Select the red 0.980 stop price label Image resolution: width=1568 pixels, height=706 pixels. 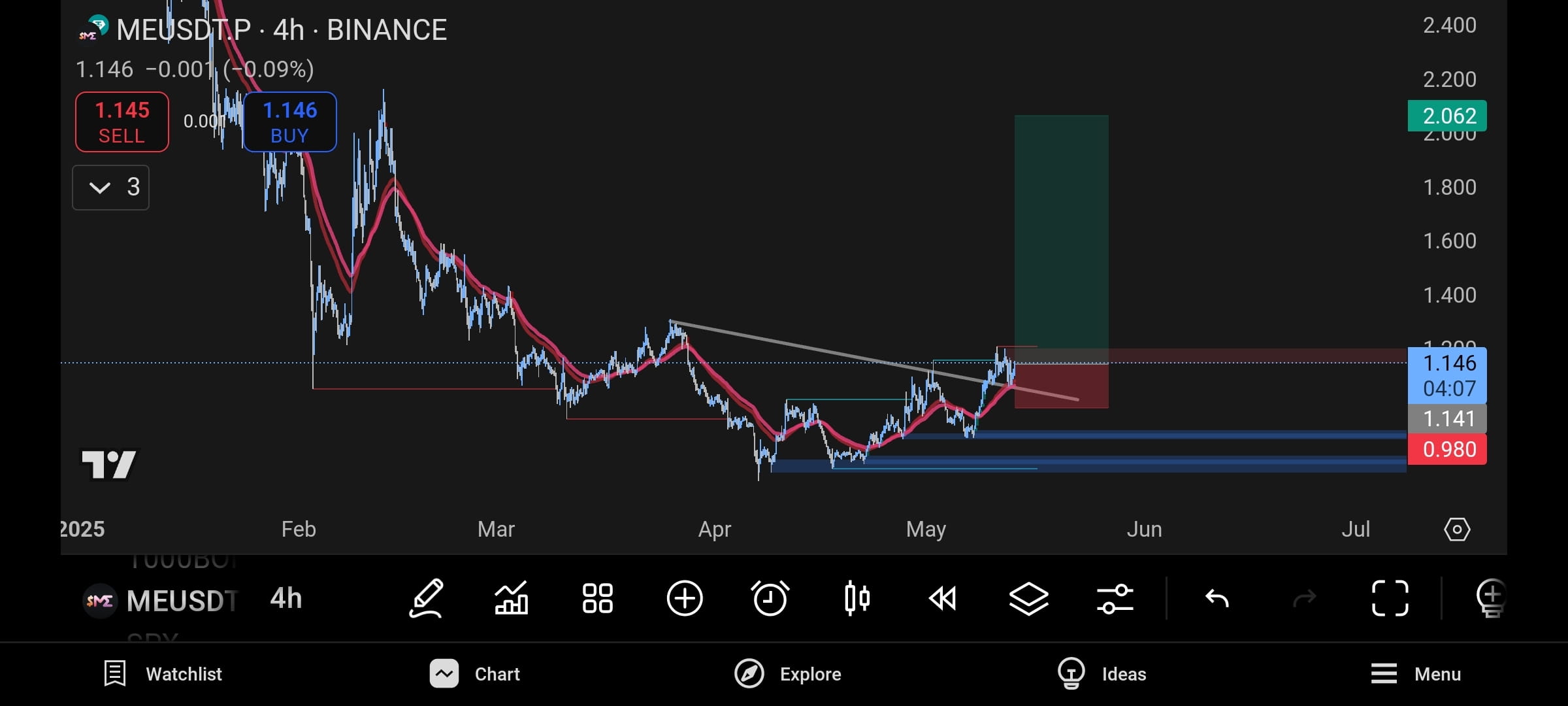tap(1447, 450)
